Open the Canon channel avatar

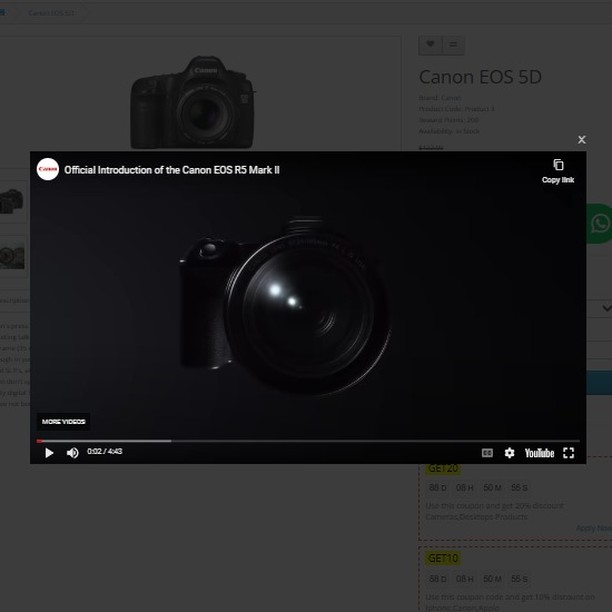tap(48, 169)
